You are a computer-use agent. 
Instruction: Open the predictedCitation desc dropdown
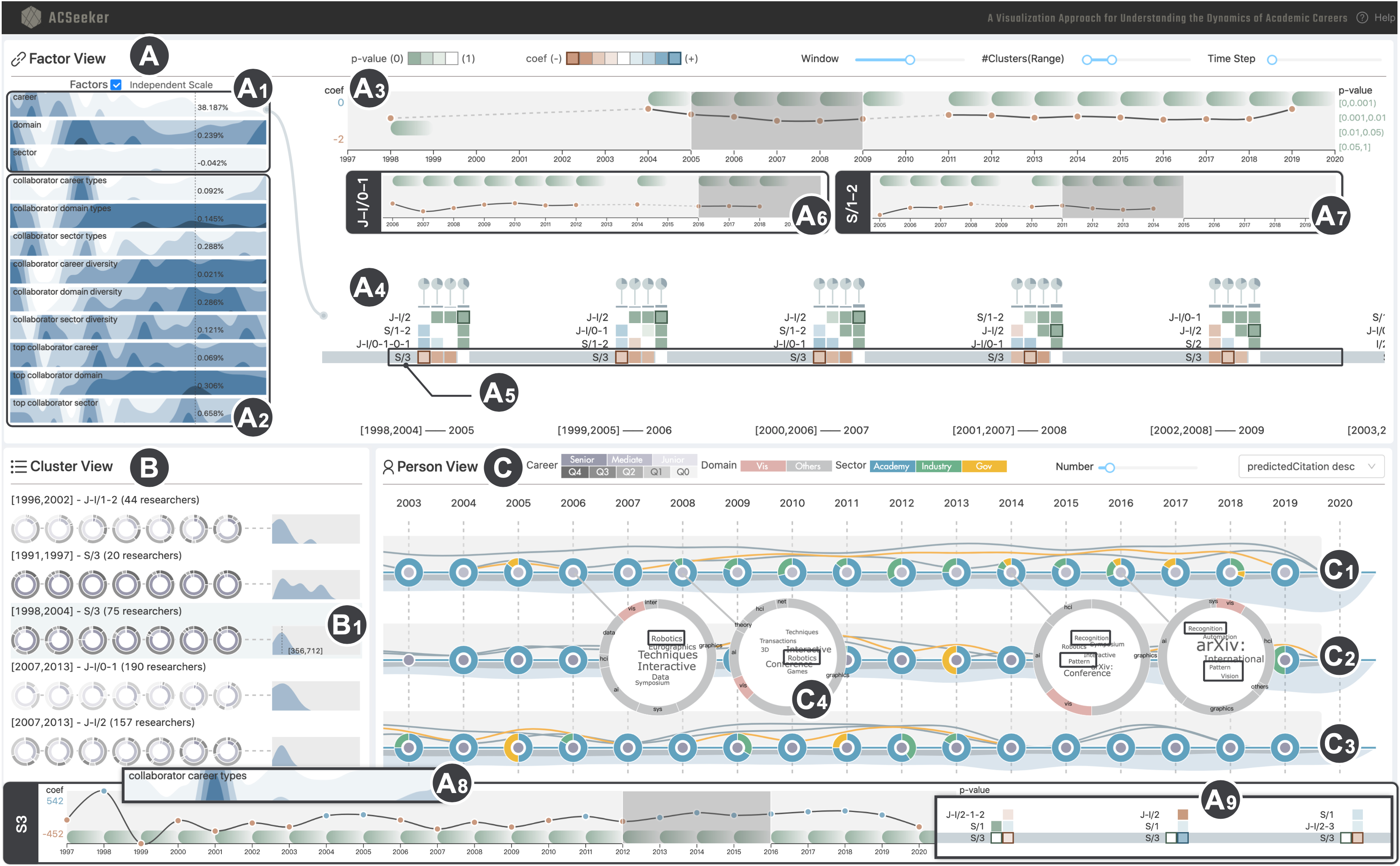[x=1311, y=466]
